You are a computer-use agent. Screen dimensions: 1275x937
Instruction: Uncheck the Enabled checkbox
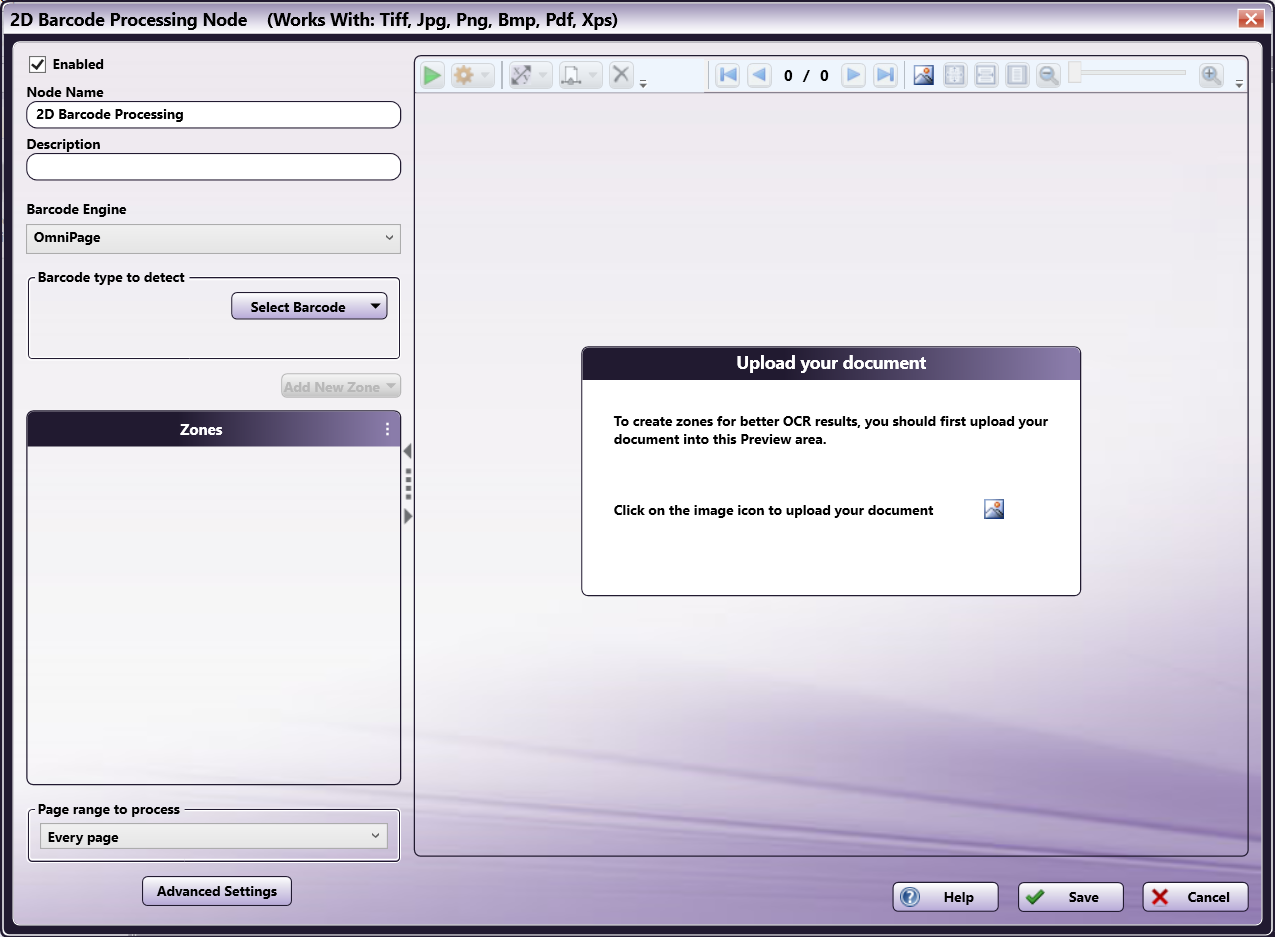(38, 64)
